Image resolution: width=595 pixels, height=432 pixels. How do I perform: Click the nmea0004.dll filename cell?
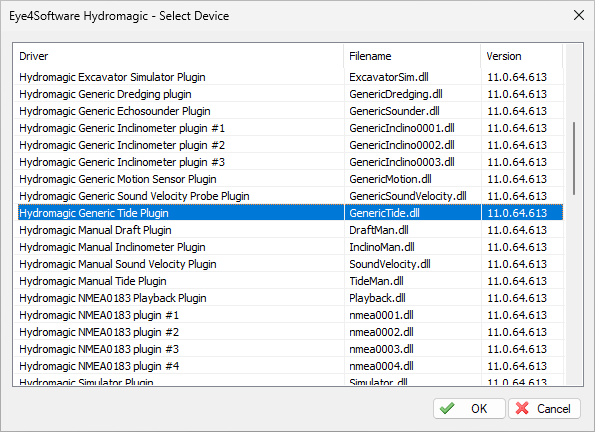click(x=381, y=366)
